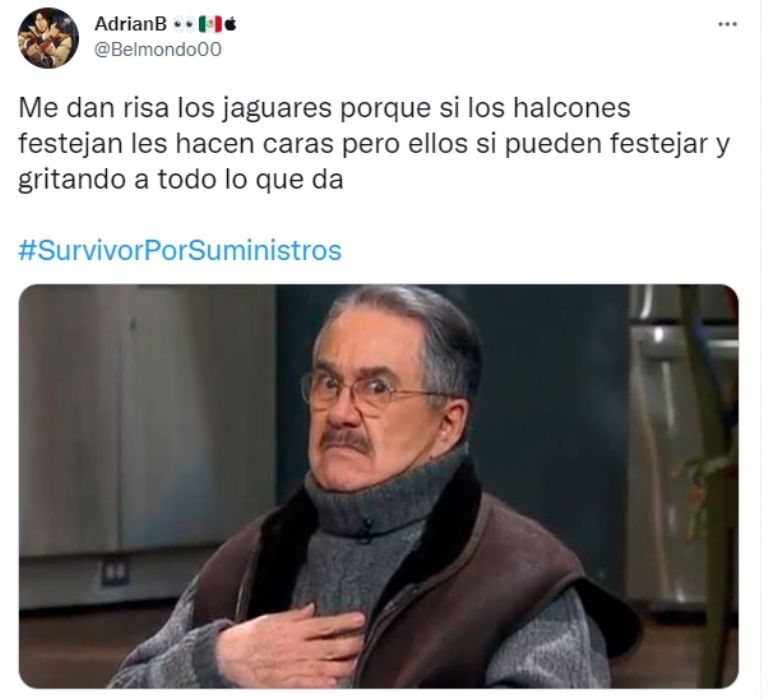Image resolution: width=768 pixels, height=699 pixels.
Task: Click the line 'gritando a todo lo que da'
Action: pyautogui.click(x=180, y=180)
